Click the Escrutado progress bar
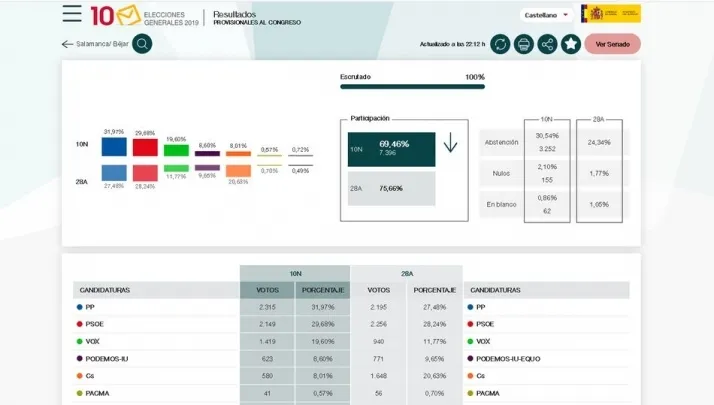This screenshot has width=714, height=405. pos(412,87)
